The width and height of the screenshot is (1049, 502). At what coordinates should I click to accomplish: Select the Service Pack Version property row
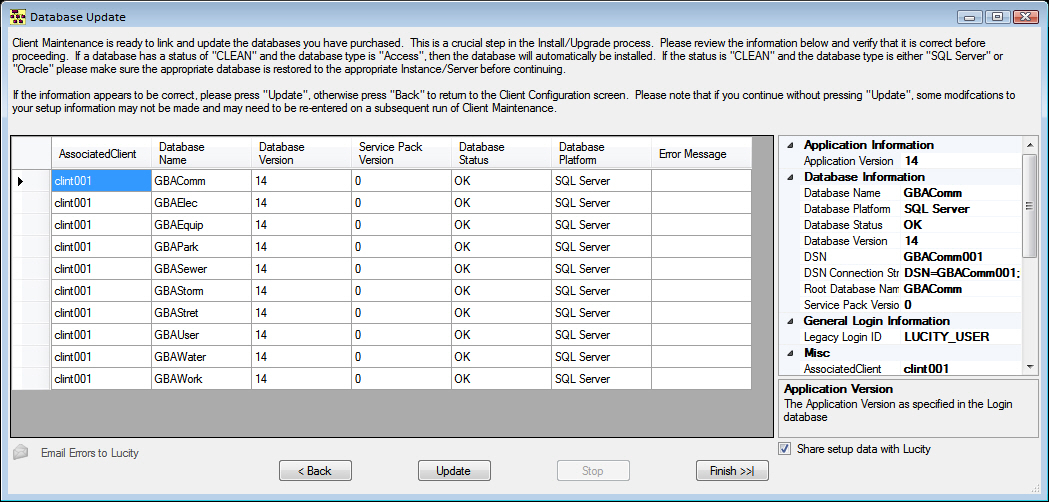[x=909, y=305]
